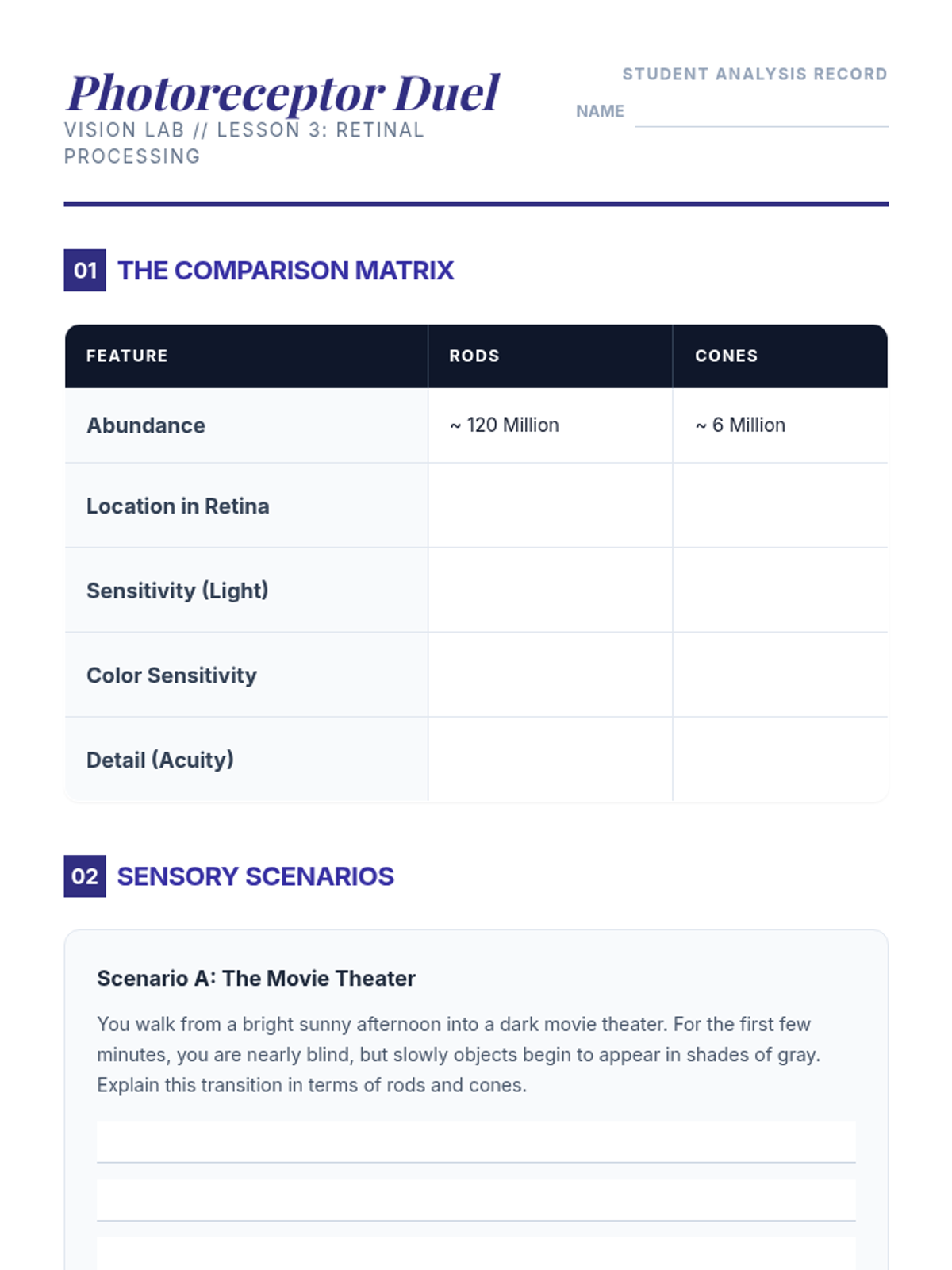
Task: Click the Photoreceptor Duel title
Action: [283, 93]
